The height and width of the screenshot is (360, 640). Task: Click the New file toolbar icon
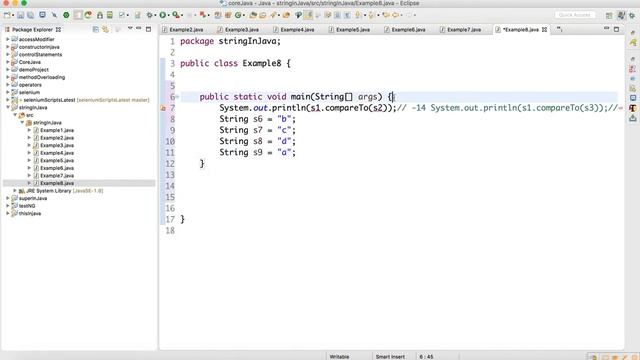point(7,15)
